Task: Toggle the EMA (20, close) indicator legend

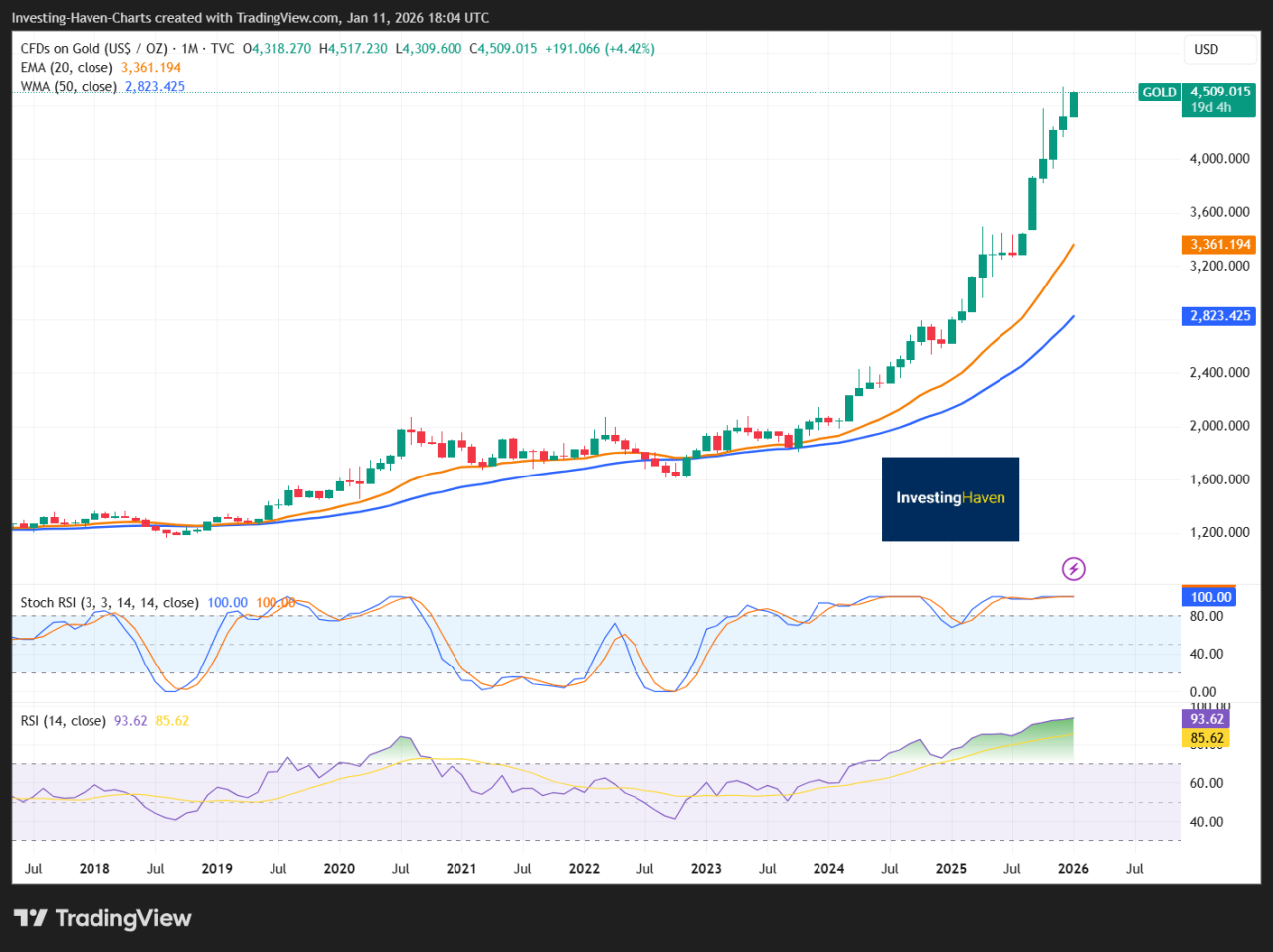Action: pyautogui.click(x=67, y=68)
